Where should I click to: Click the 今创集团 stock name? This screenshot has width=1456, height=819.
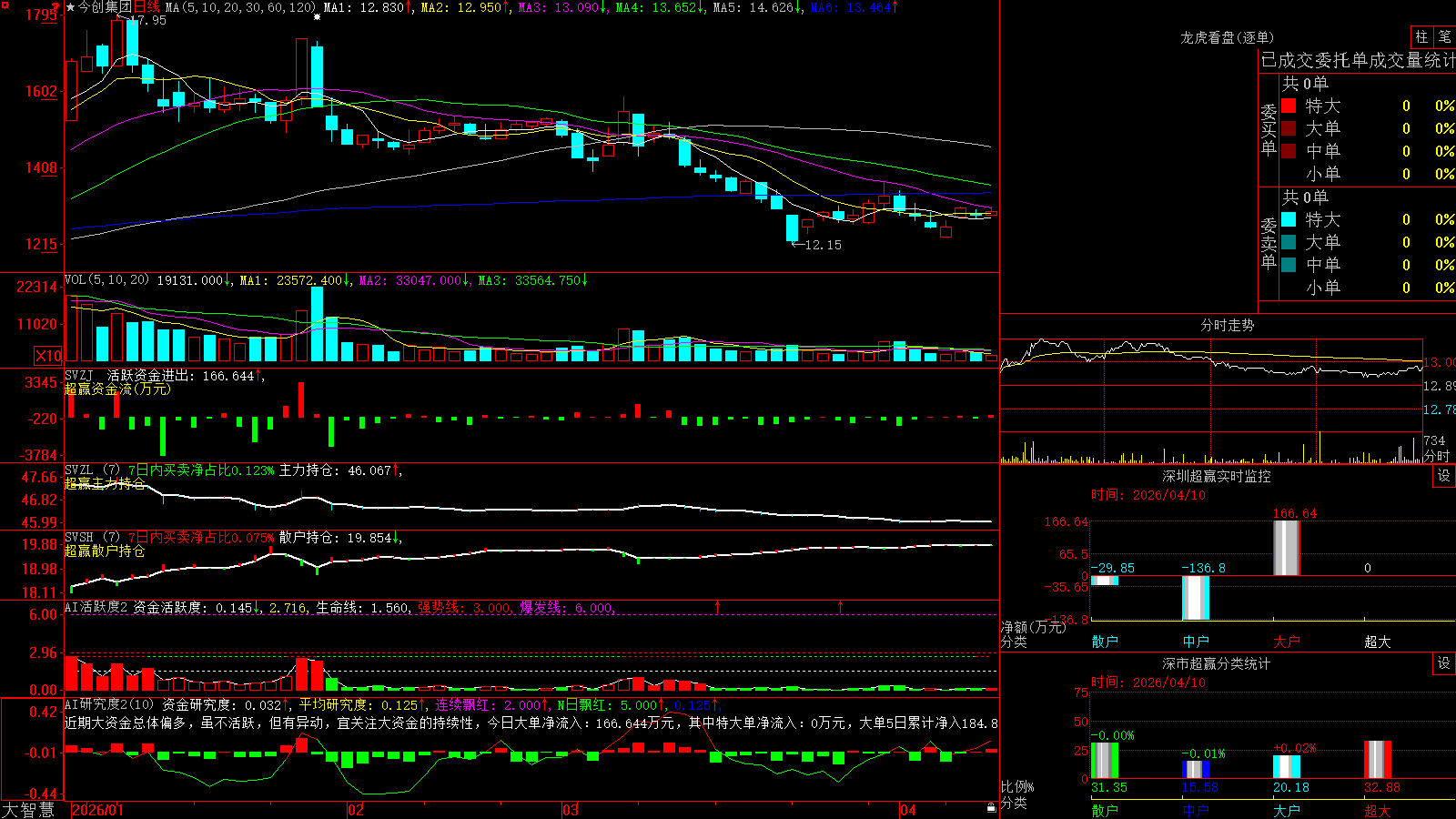105,7
